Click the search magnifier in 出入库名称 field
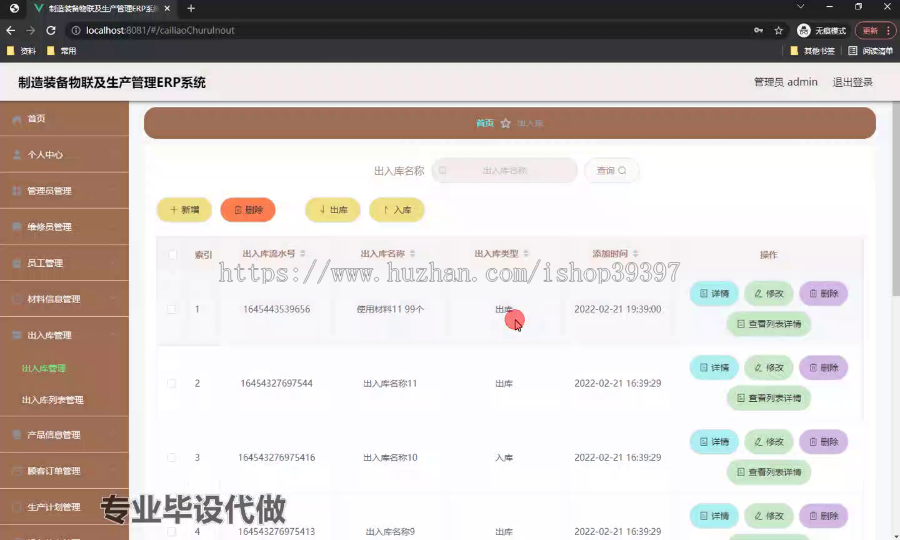Image resolution: width=900 pixels, height=540 pixels. coord(443,170)
